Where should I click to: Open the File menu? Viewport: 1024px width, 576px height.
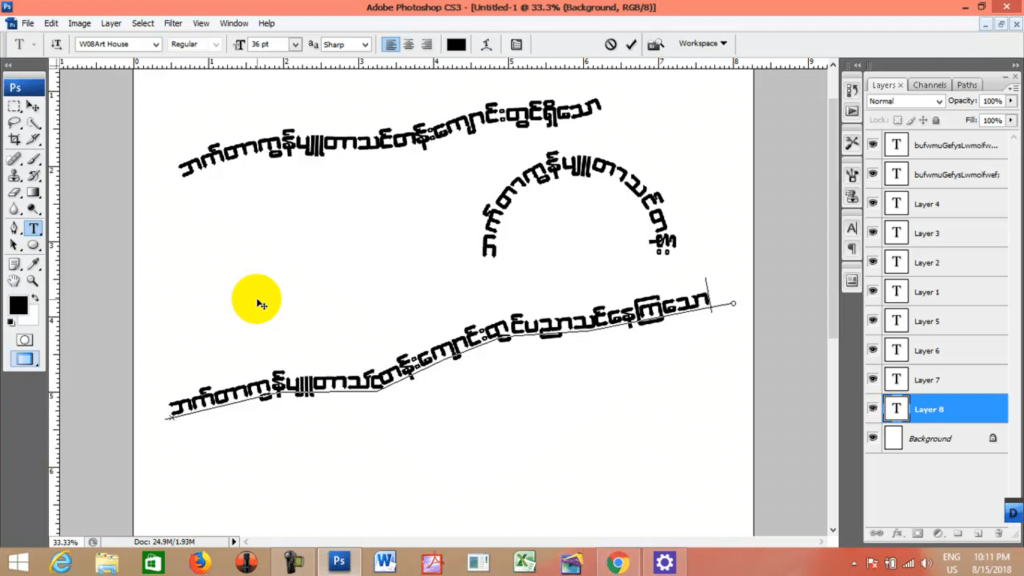(x=27, y=24)
